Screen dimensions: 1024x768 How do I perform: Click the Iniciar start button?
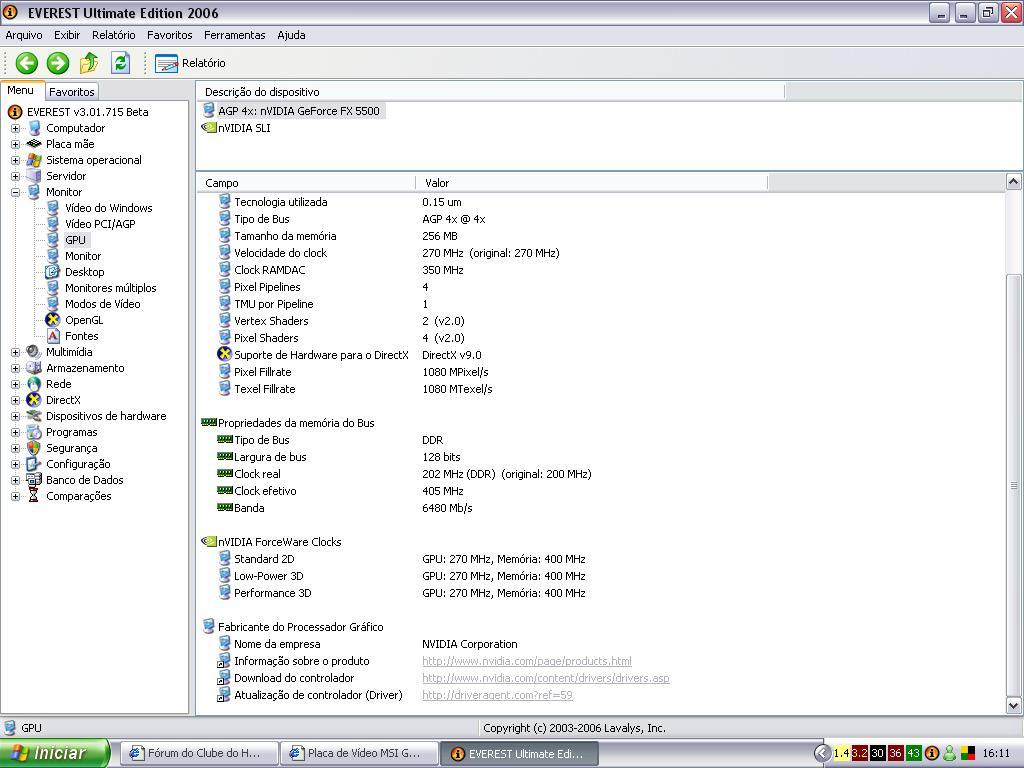[x=55, y=753]
